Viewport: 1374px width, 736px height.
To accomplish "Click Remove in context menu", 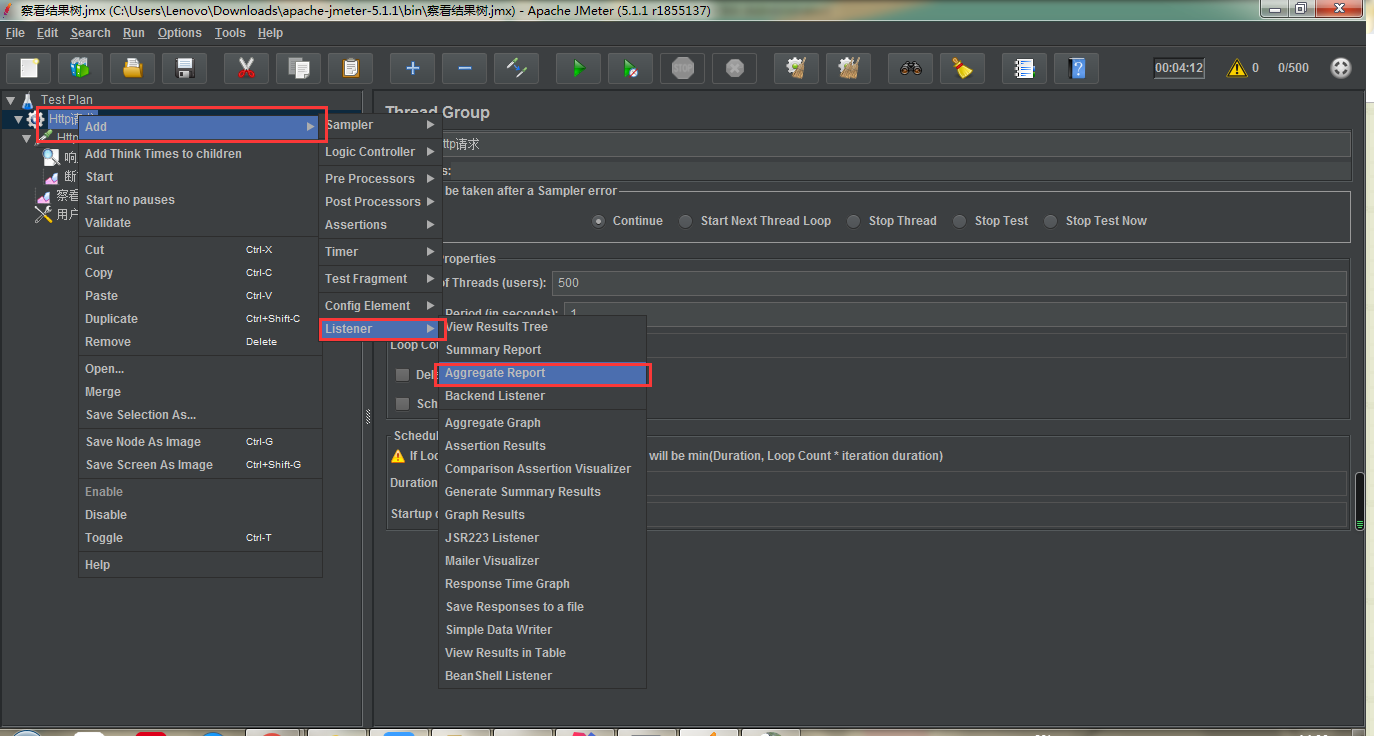I will [200, 342].
